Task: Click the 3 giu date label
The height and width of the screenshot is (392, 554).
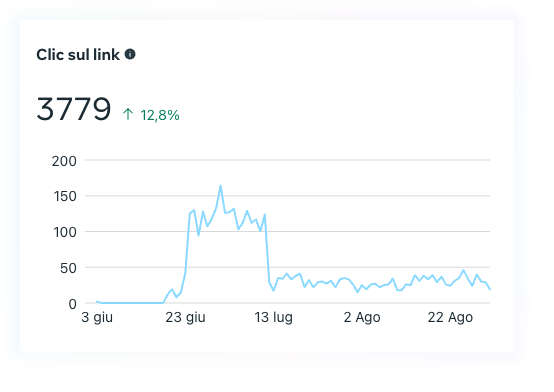Action: [x=97, y=317]
